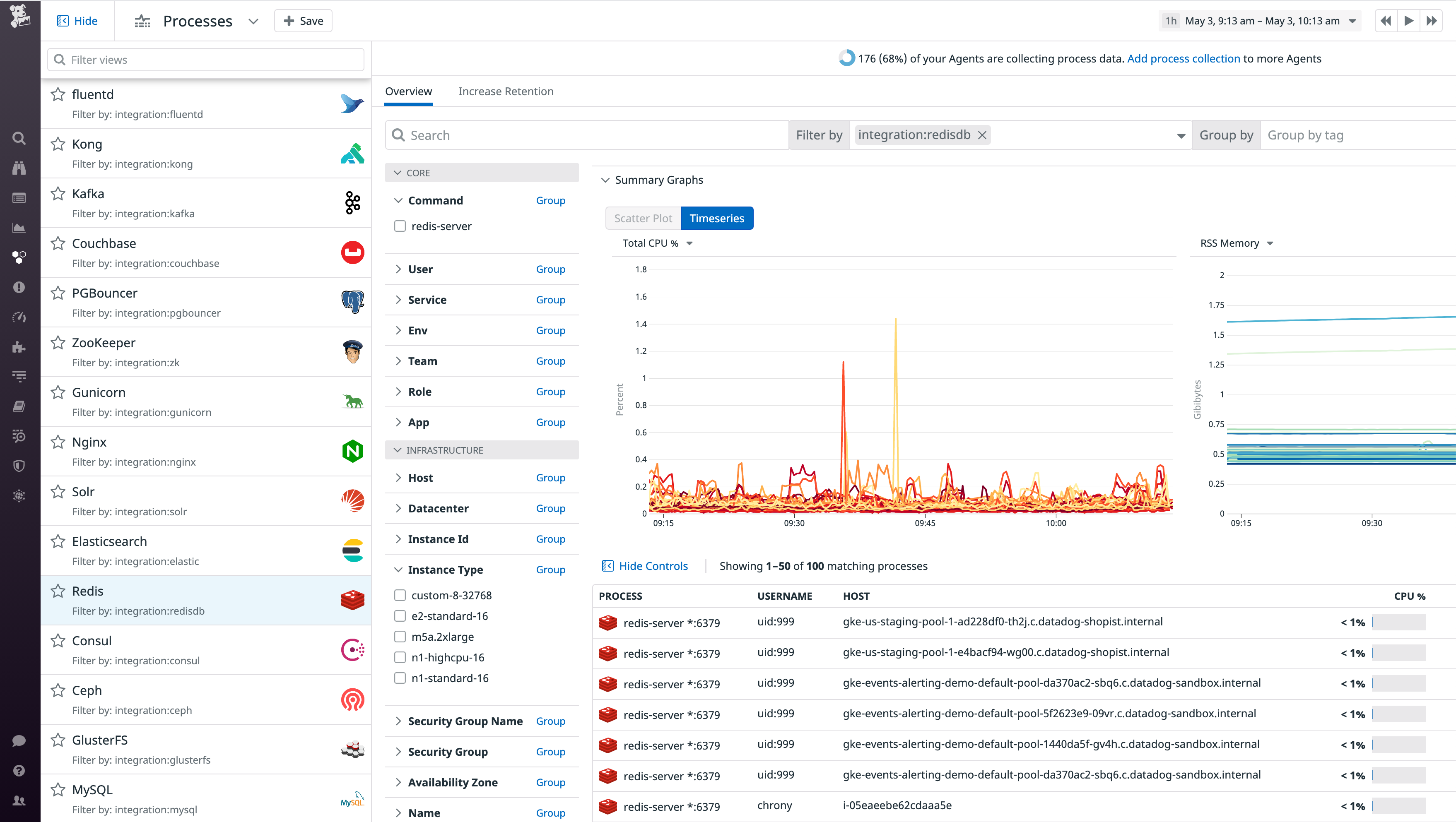
Task: Open the search magnifier in left navigation
Action: [x=19, y=138]
